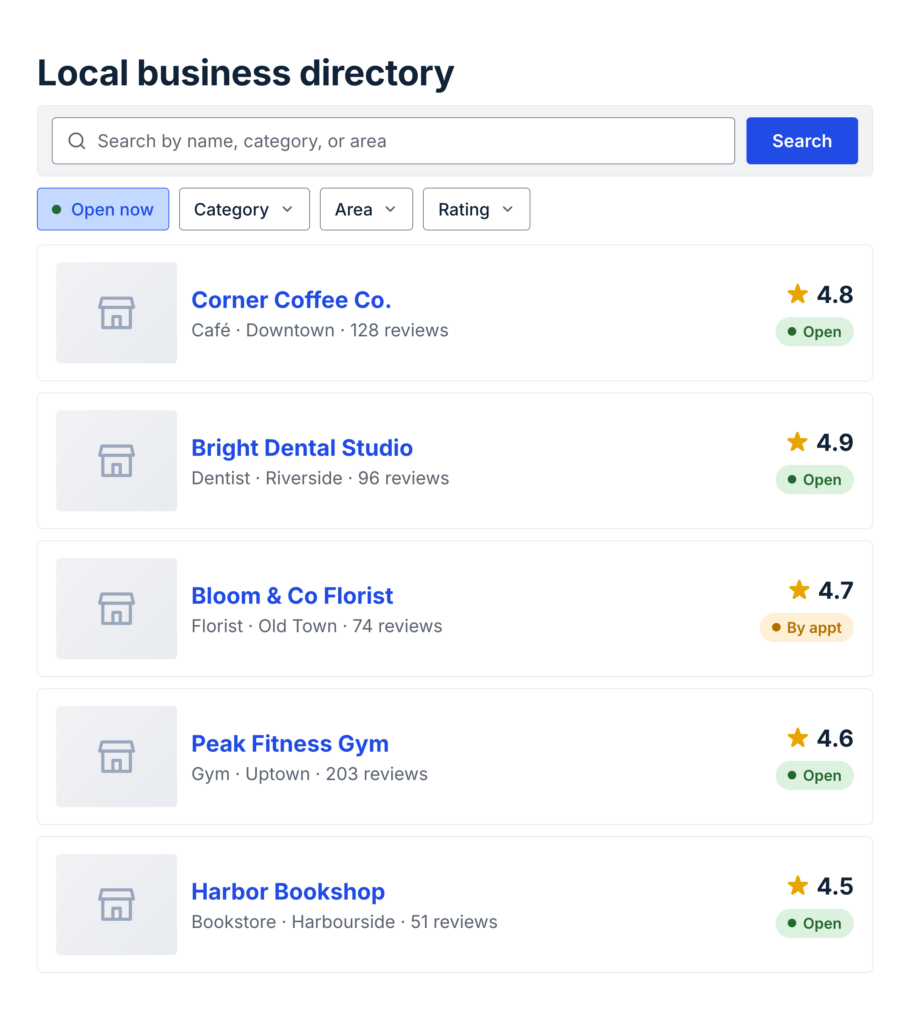Open the Rating filter dropdown
Viewport: 910px width, 1024px height.
476,209
